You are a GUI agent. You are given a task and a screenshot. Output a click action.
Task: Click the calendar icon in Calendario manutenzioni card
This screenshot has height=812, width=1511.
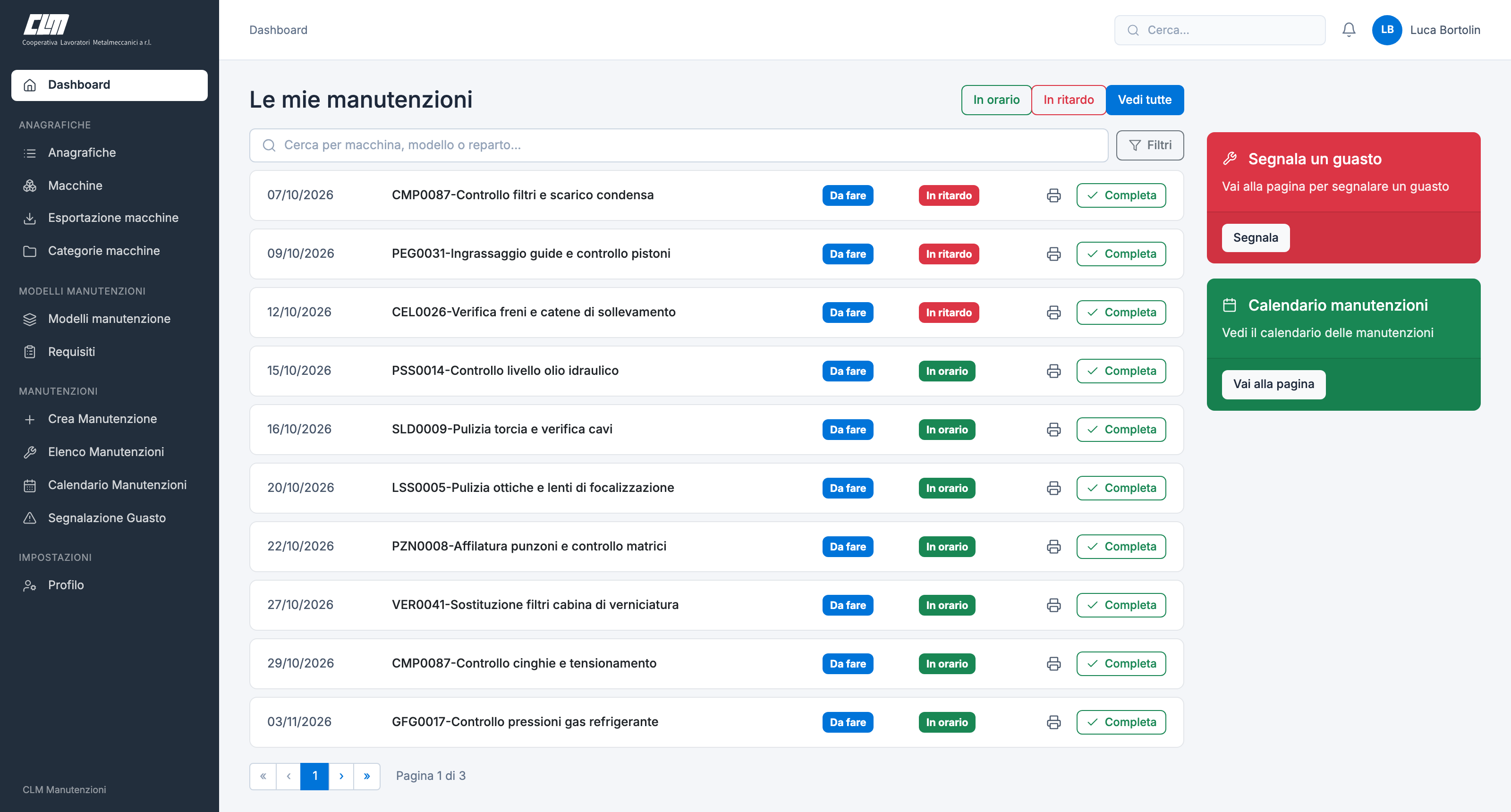tap(1230, 305)
